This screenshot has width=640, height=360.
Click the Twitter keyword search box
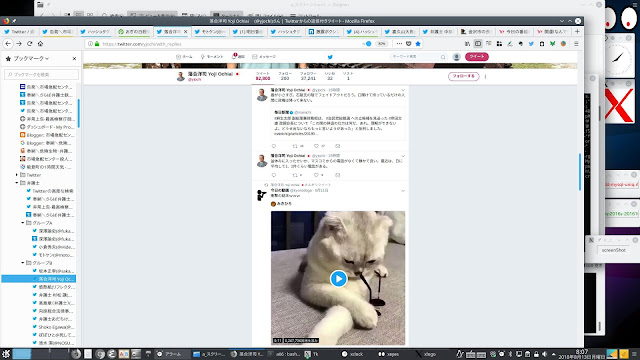418,57
